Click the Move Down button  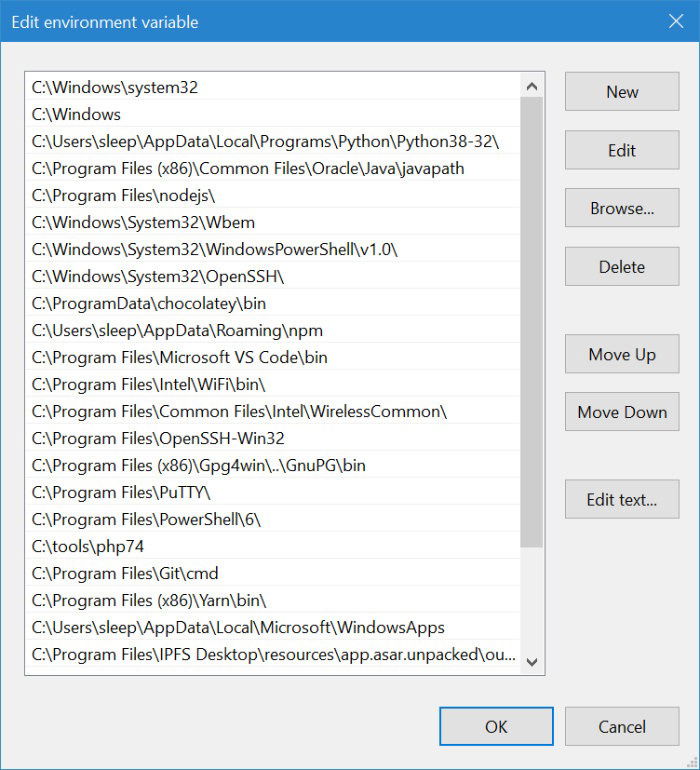pyautogui.click(x=622, y=412)
